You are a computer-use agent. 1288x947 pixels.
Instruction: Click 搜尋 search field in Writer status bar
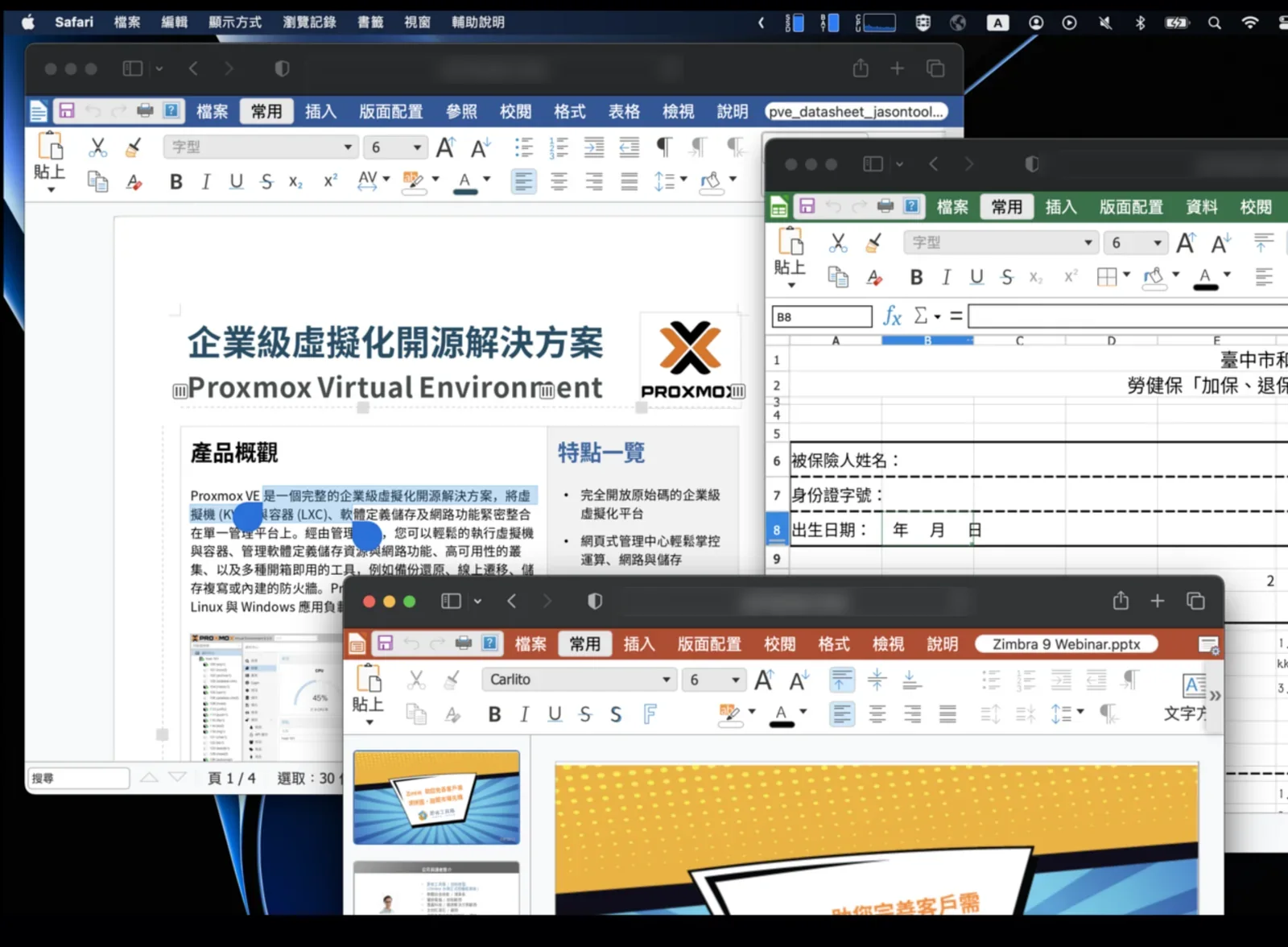78,778
